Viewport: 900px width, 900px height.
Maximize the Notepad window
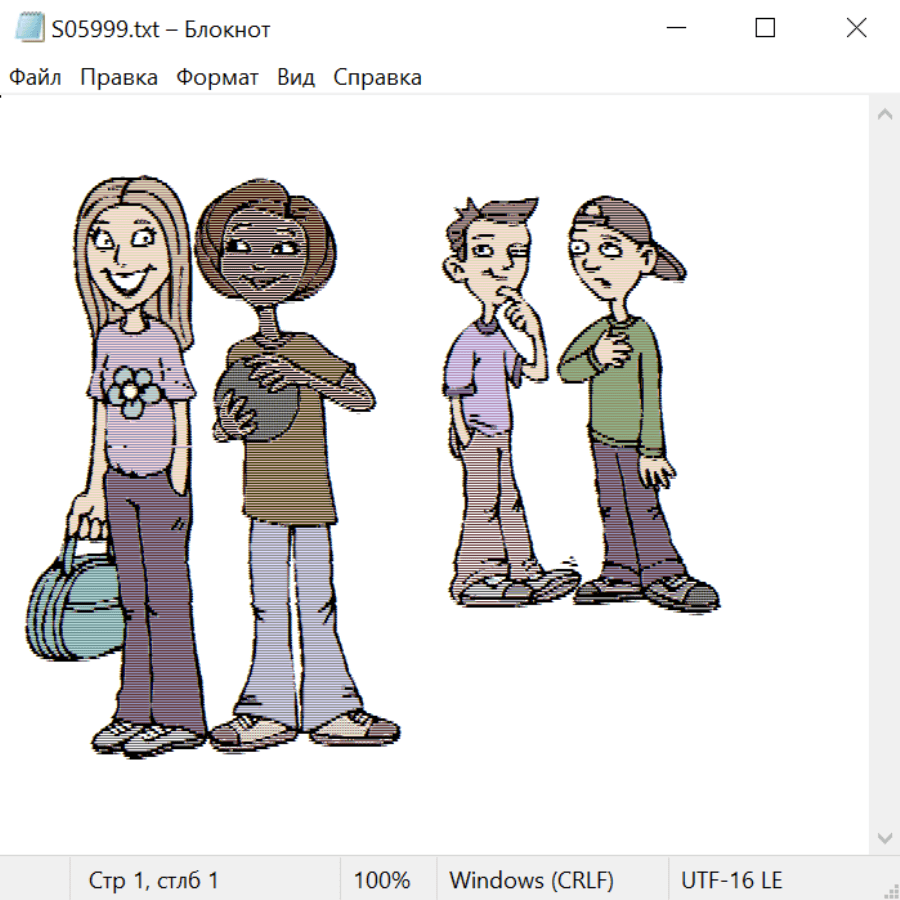(765, 28)
